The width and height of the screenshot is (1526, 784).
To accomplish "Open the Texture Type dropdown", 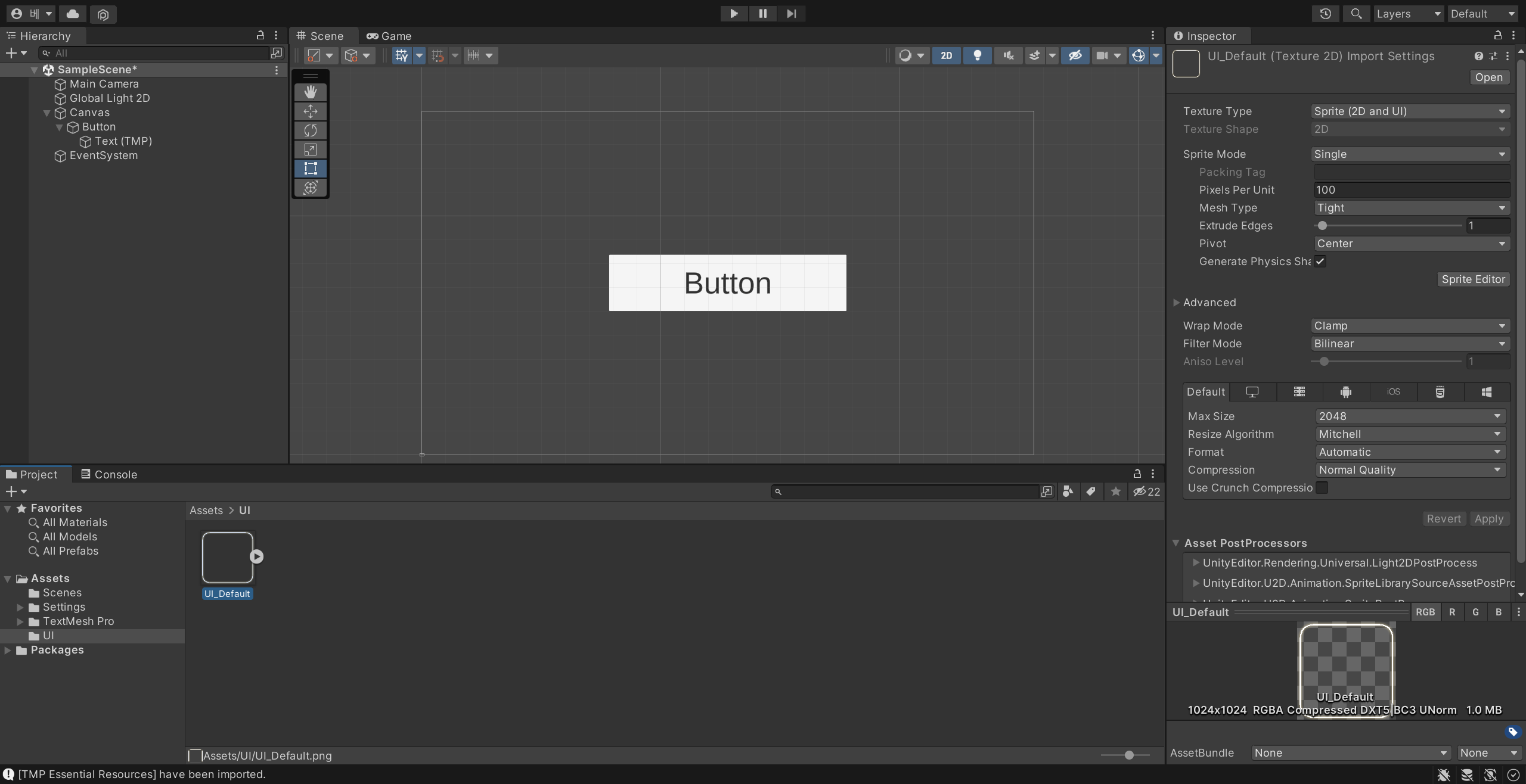I will tap(1410, 111).
